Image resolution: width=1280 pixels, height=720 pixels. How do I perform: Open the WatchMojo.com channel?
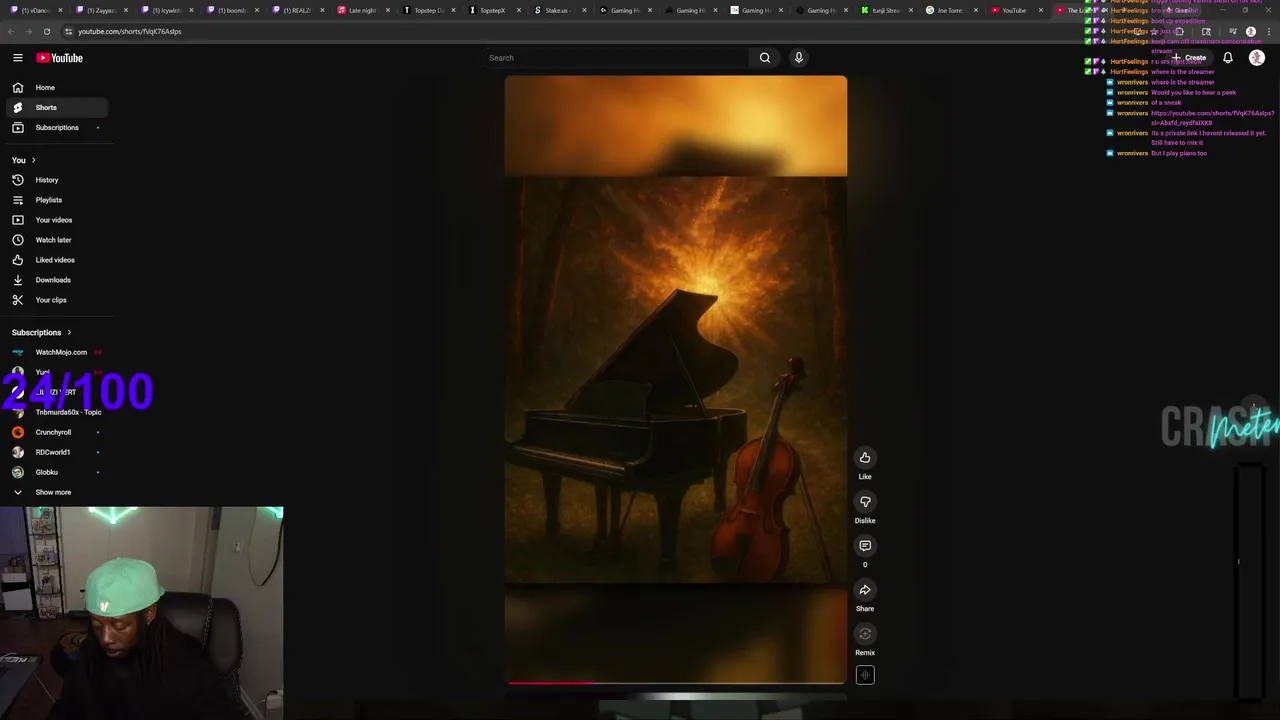(x=56, y=352)
